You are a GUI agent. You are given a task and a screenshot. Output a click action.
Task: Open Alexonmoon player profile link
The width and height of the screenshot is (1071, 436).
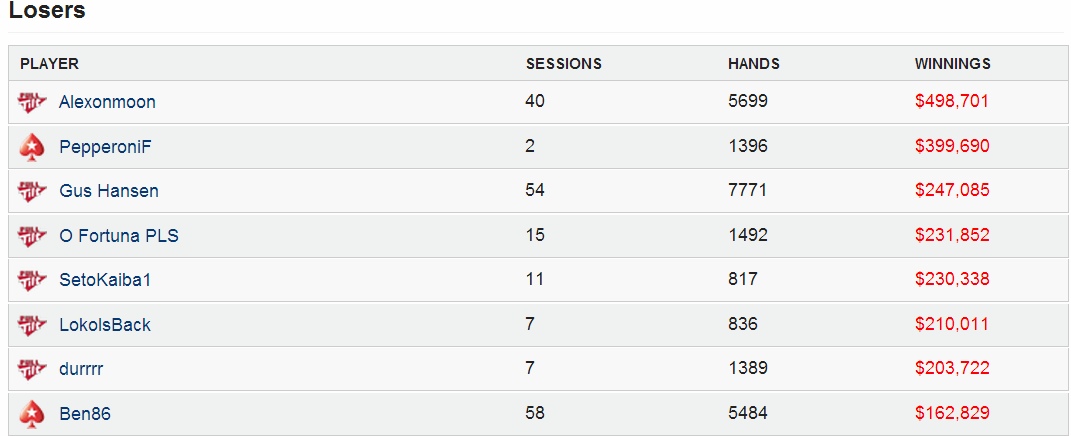107,102
